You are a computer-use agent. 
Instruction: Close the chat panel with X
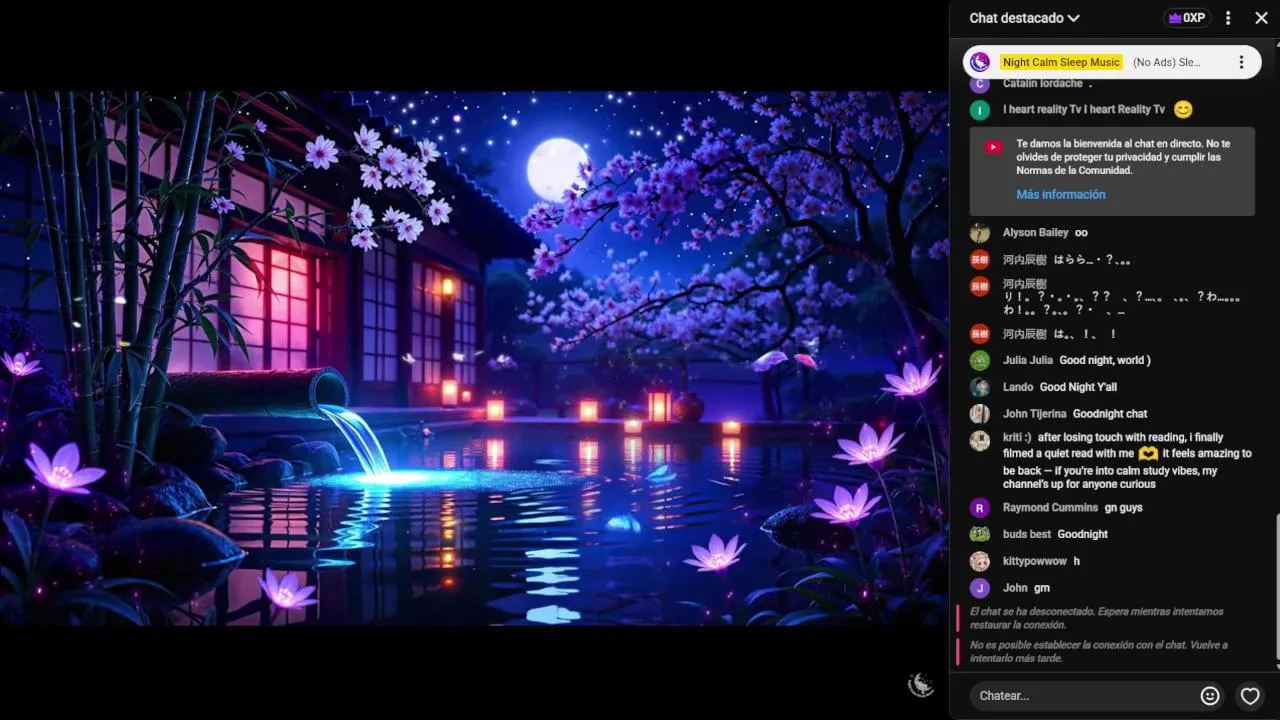click(1261, 18)
